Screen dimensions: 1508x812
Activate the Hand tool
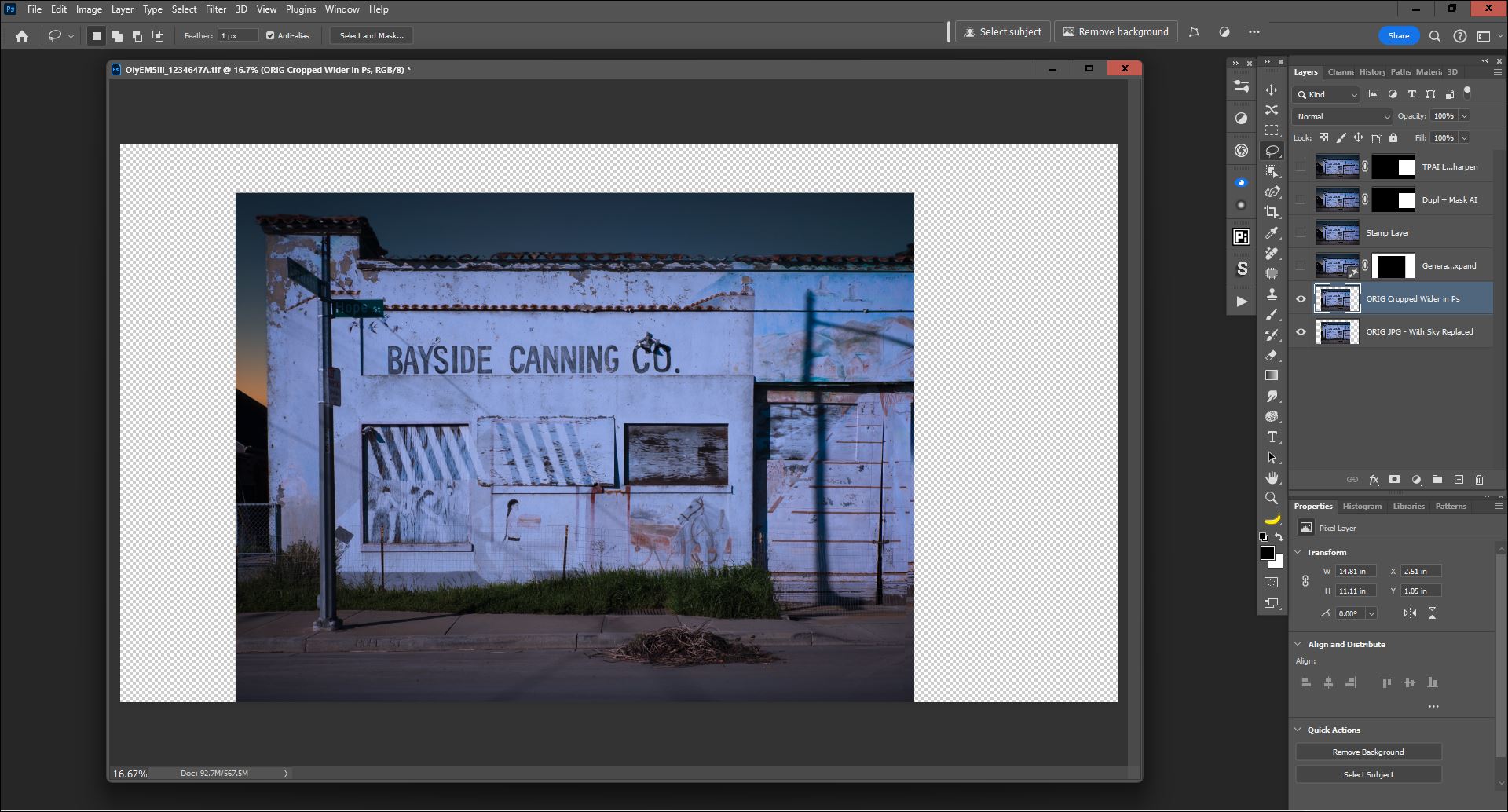pyautogui.click(x=1272, y=477)
